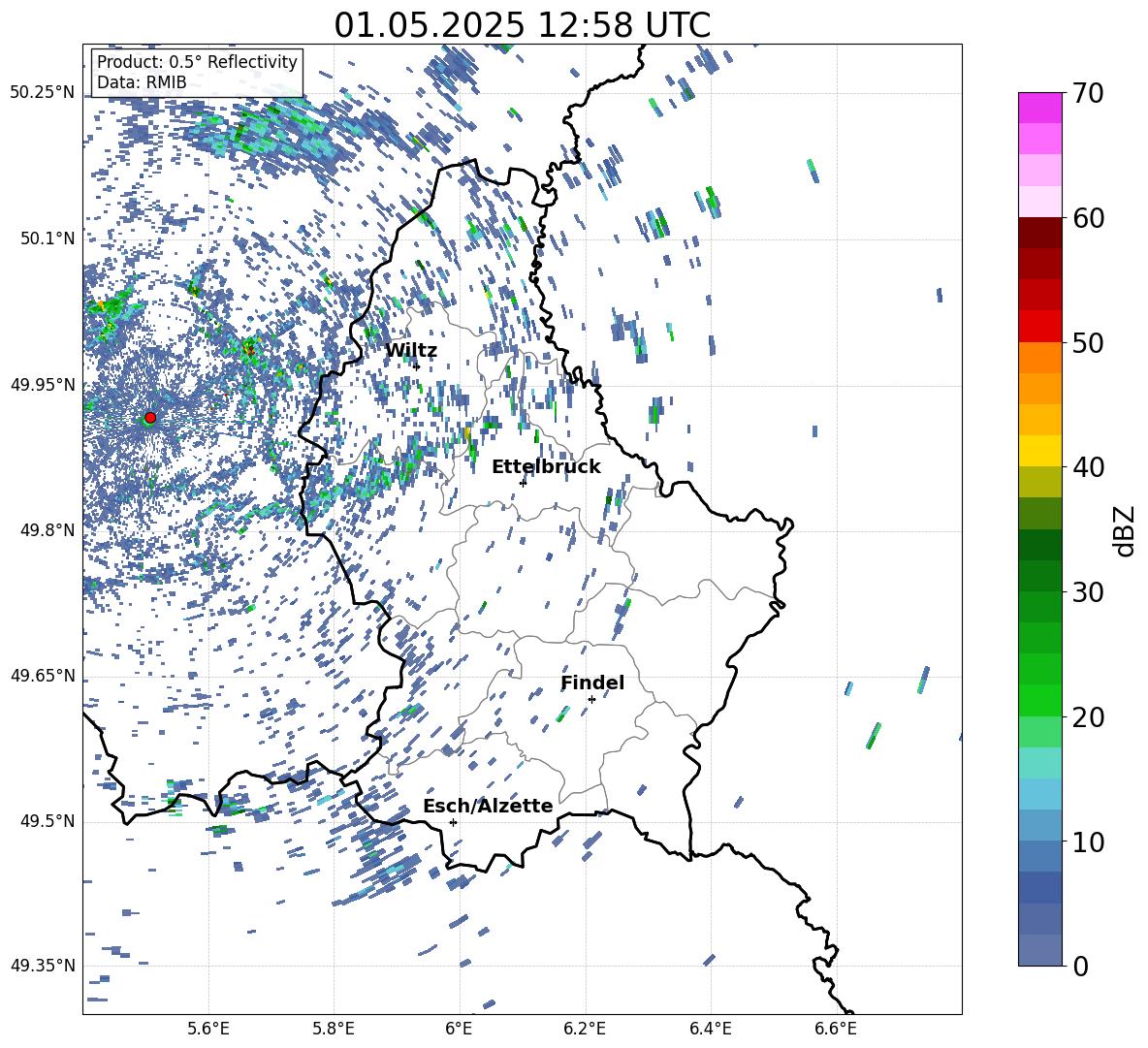The image size is (1148, 1048).
Task: Click the 50.1°N latitude tick label
Action: pyautogui.click(x=47, y=238)
